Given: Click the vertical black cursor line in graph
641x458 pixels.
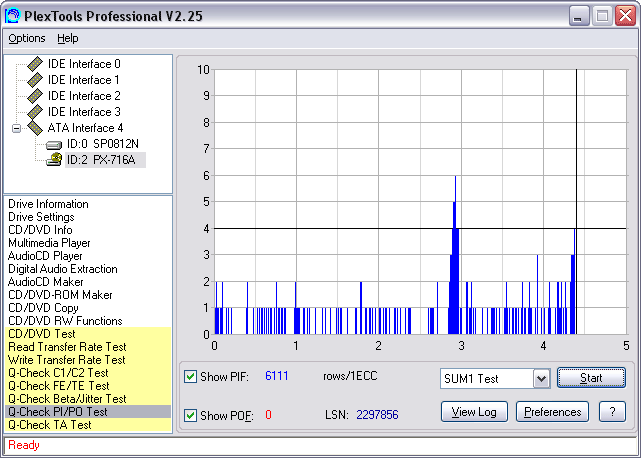Looking at the screenshot, I should pos(576,201).
